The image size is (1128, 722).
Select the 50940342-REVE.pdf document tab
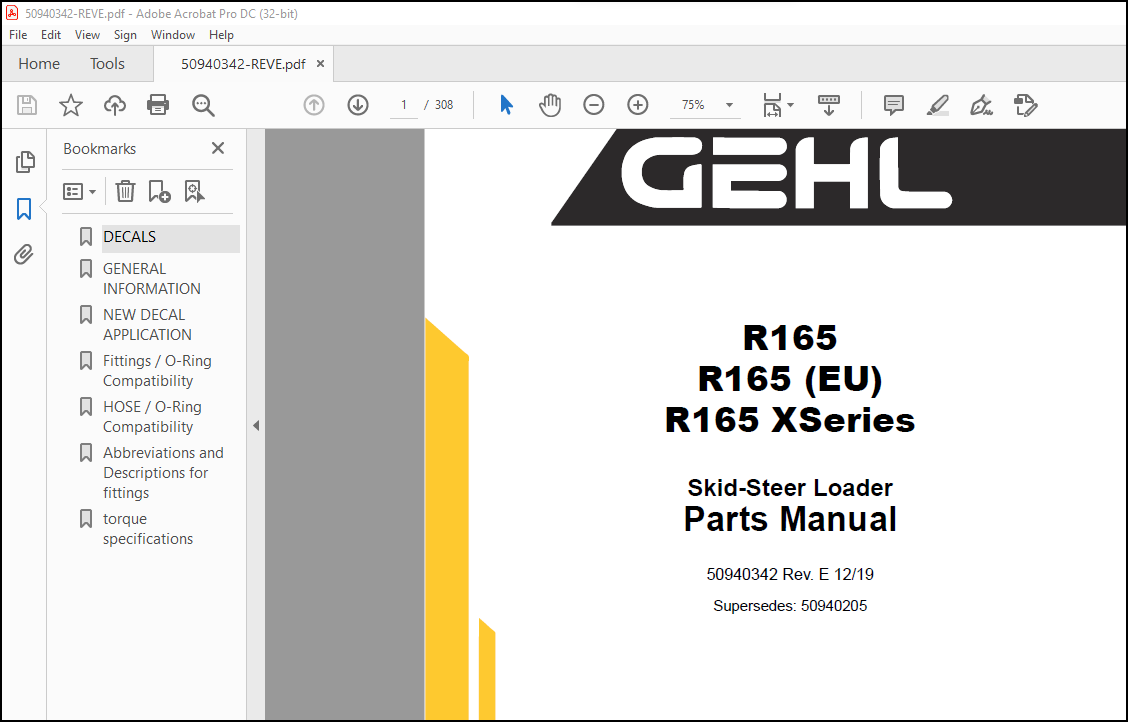click(x=243, y=64)
